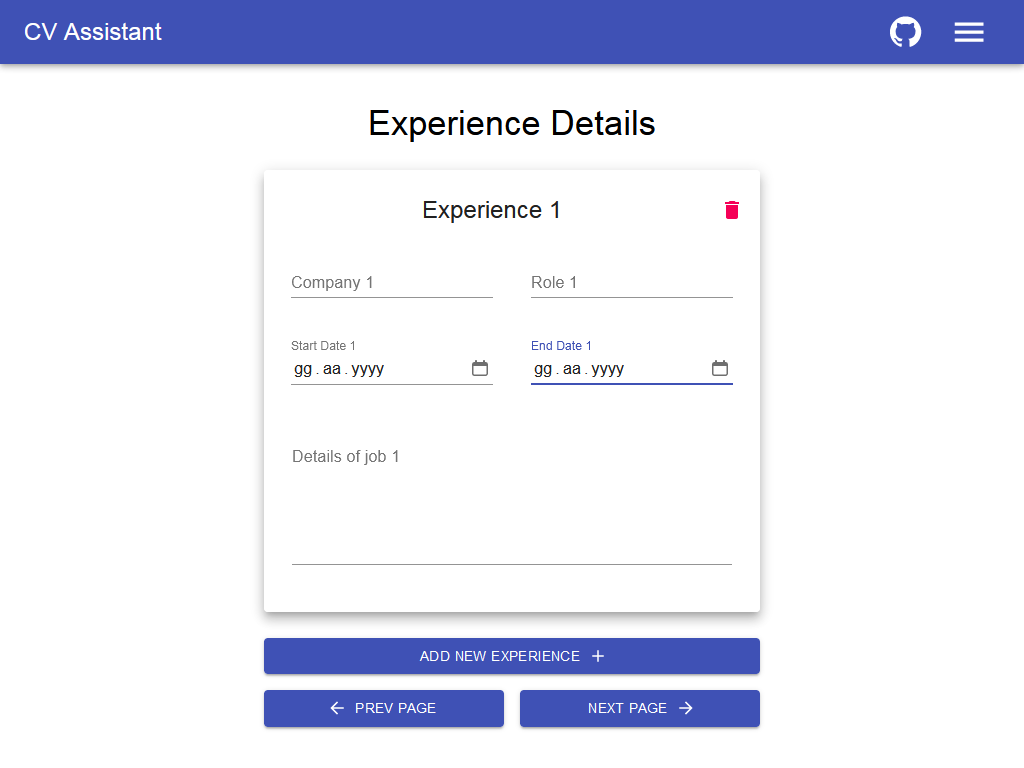
Task: Select day segment of Start Date 1
Action: 303,369
